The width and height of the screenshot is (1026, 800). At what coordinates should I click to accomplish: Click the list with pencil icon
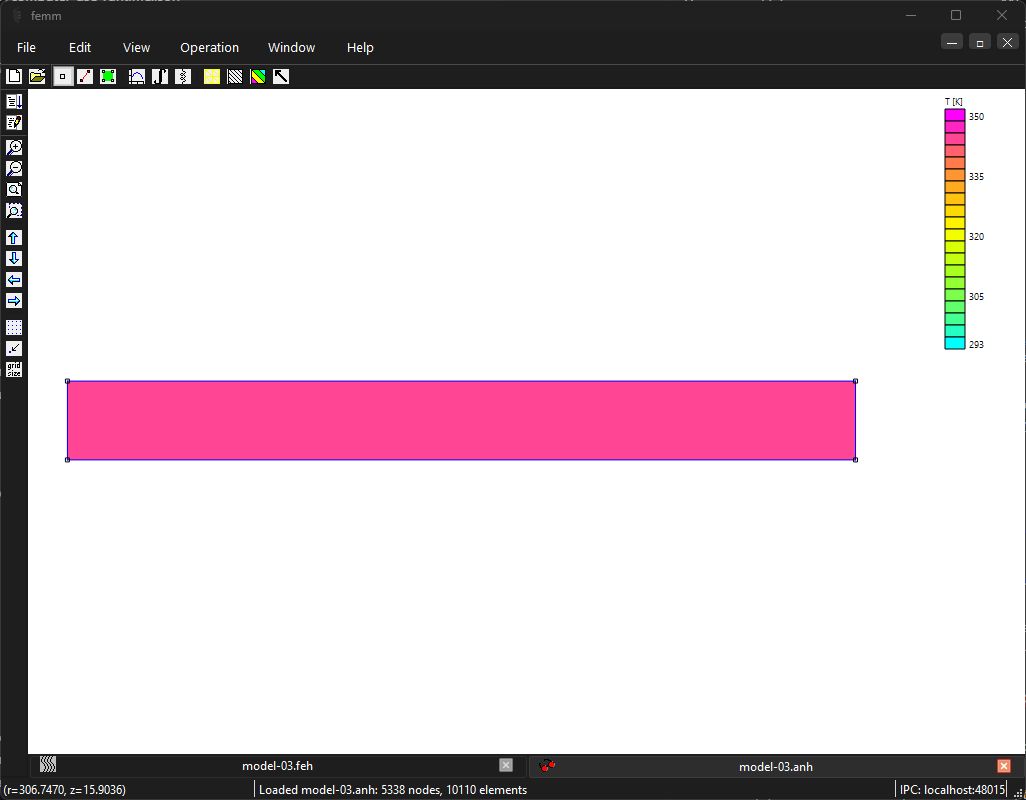click(14, 122)
